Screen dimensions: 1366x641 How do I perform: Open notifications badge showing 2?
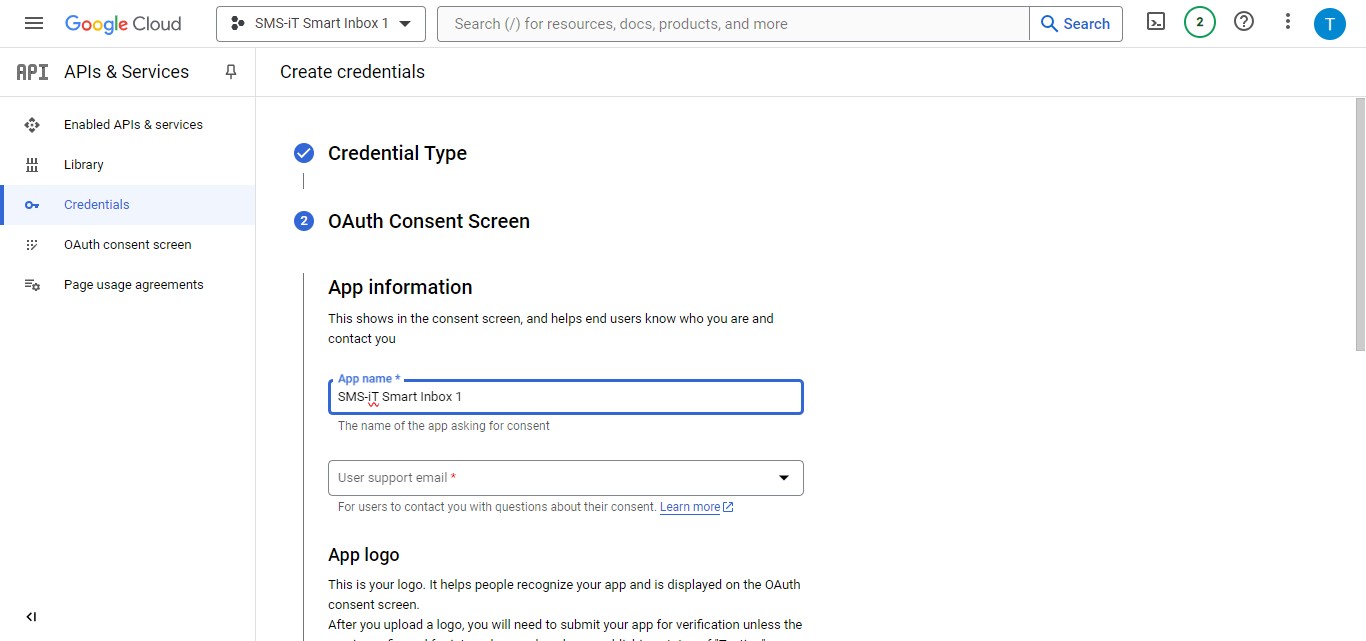[x=1199, y=22]
